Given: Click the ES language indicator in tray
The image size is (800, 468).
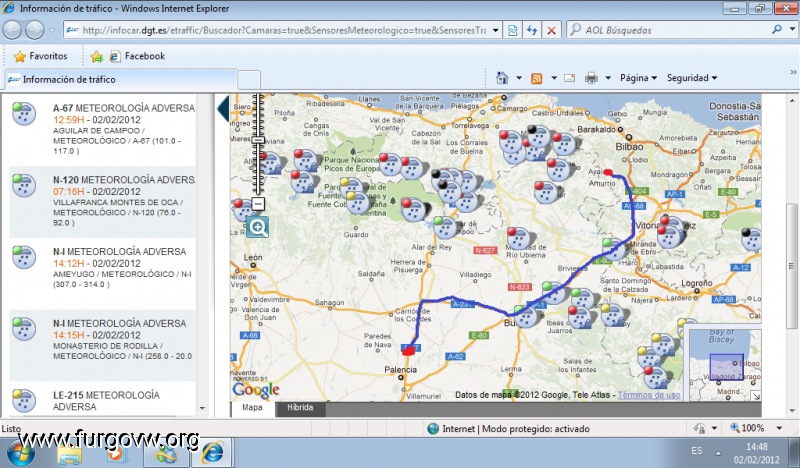Looking at the screenshot, I should click(x=697, y=451).
